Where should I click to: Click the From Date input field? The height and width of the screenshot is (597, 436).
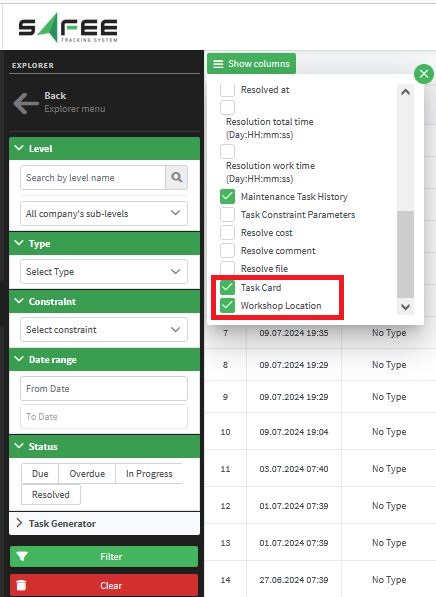104,388
